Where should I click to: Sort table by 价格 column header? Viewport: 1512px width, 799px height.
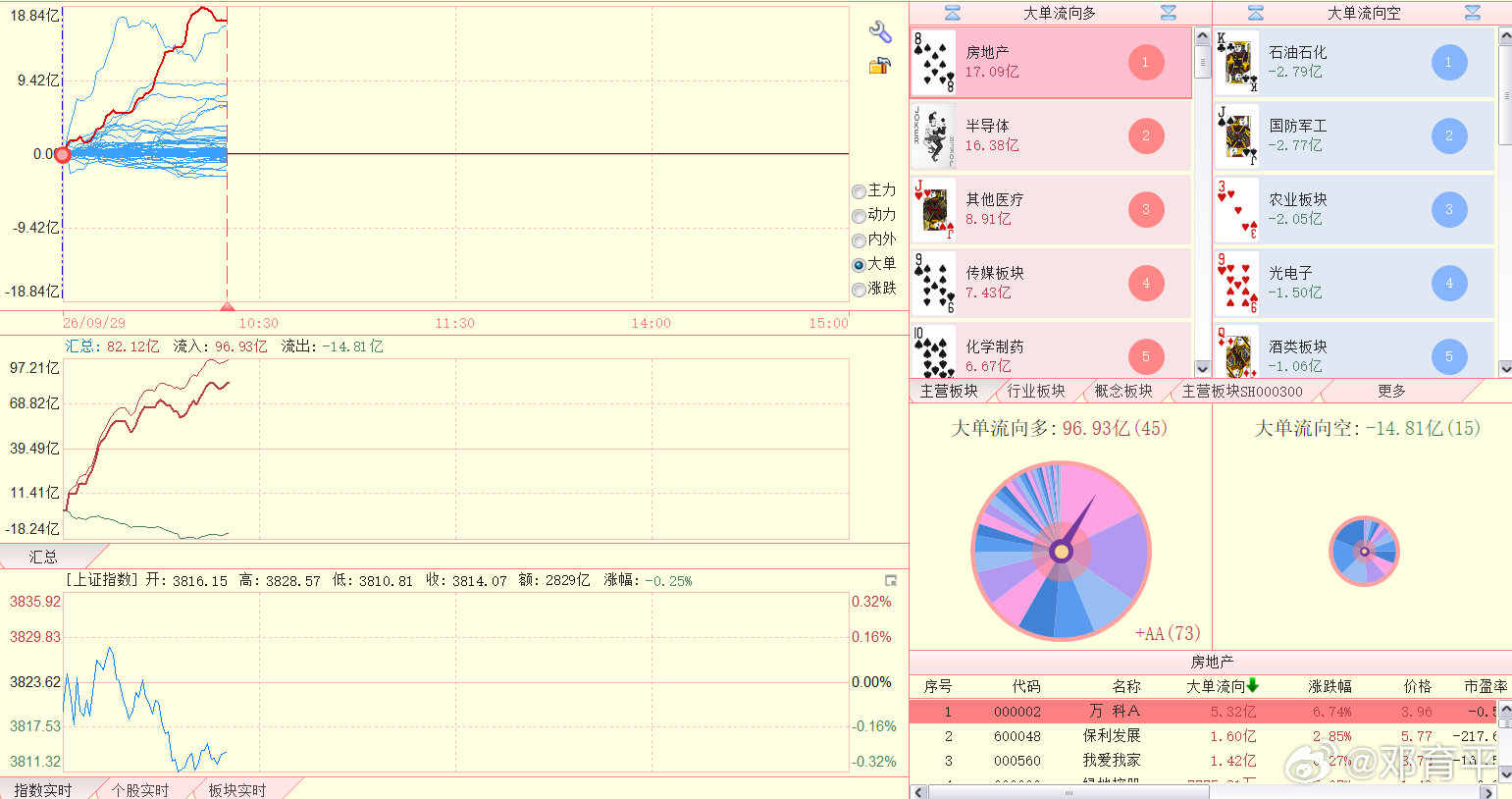coord(1417,686)
